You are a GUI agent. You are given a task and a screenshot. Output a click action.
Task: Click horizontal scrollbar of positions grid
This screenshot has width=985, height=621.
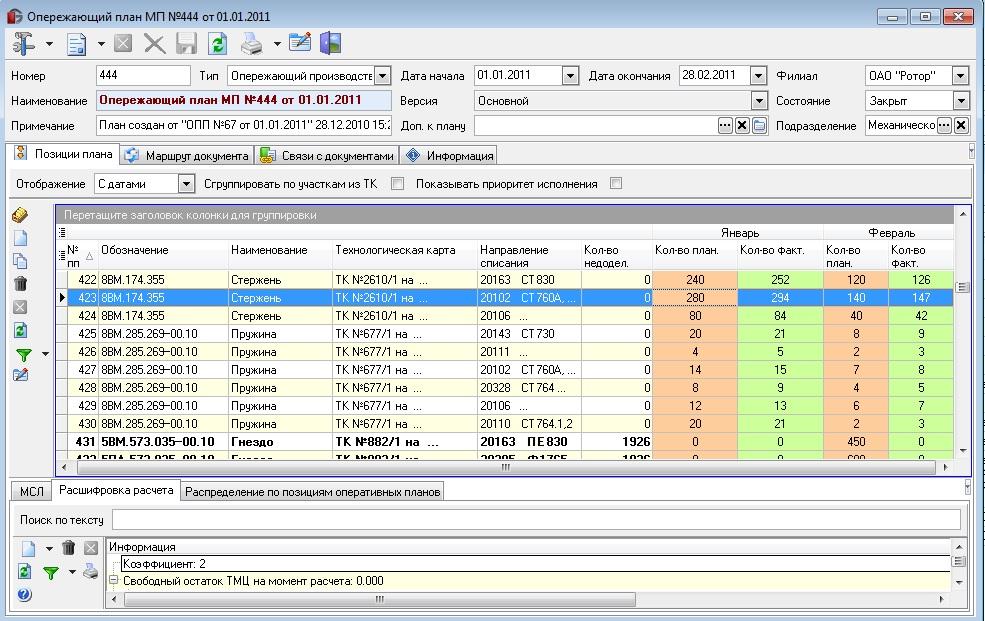pyautogui.click(x=505, y=467)
